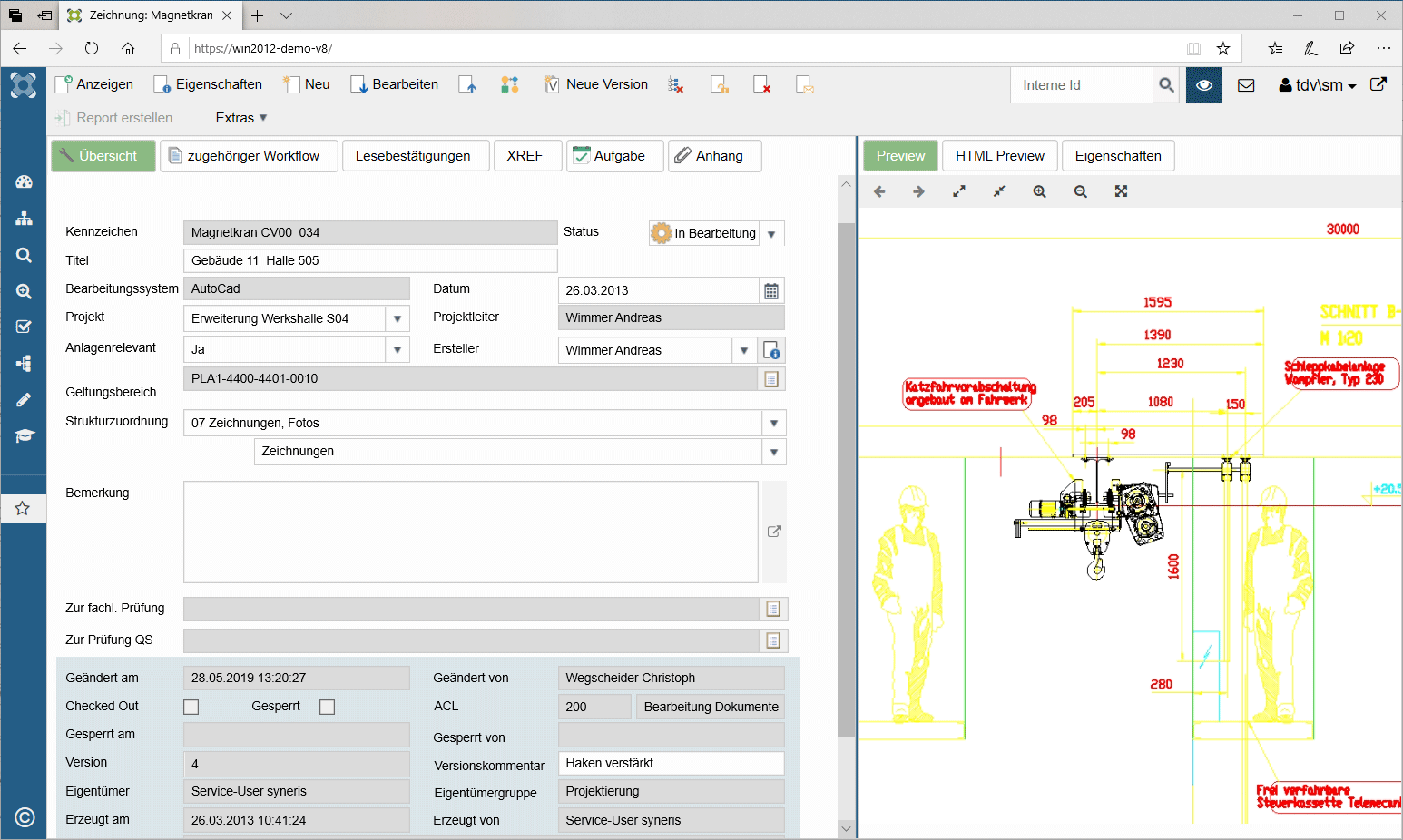Switch to the HTML Preview tab
The height and width of the screenshot is (840, 1403).
(x=999, y=156)
